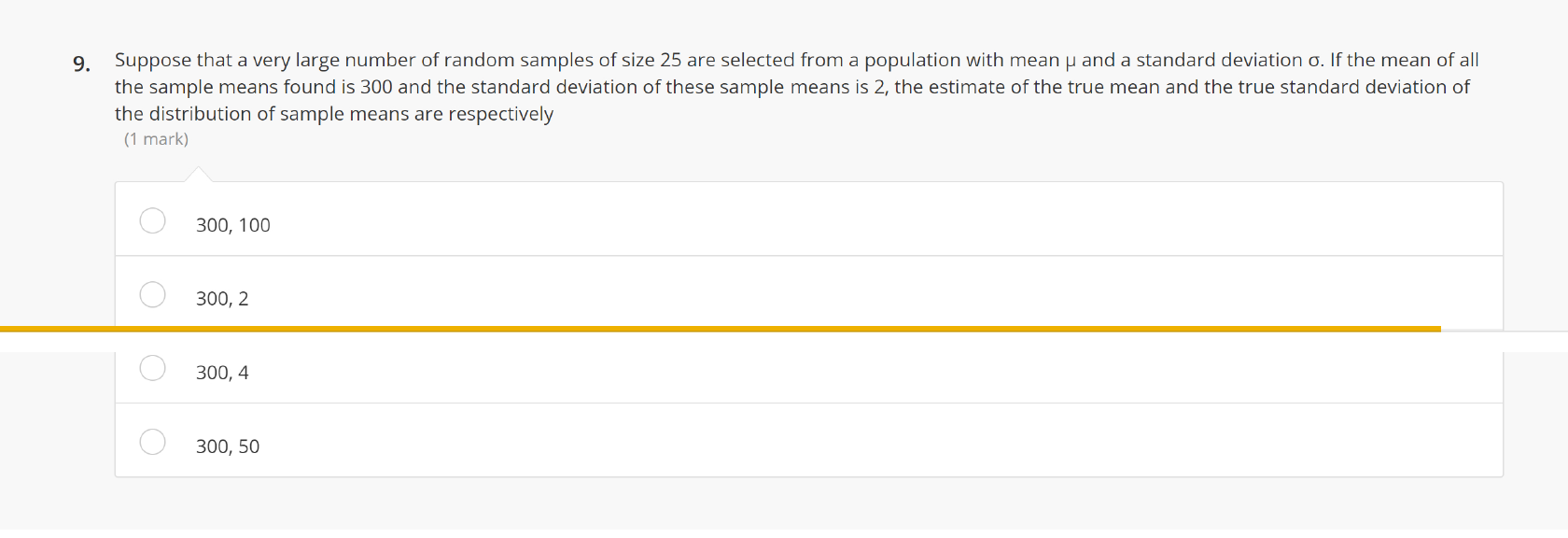Screen dimensions: 1568x538
Task: Select the radio button for "300, 100"
Action: [x=152, y=220]
